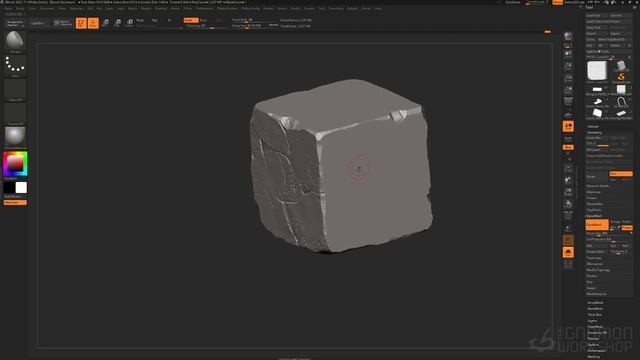Image resolution: width=640 pixels, height=360 pixels.
Task: Select the white secondary color swatch
Action: pyautogui.click(x=21, y=187)
